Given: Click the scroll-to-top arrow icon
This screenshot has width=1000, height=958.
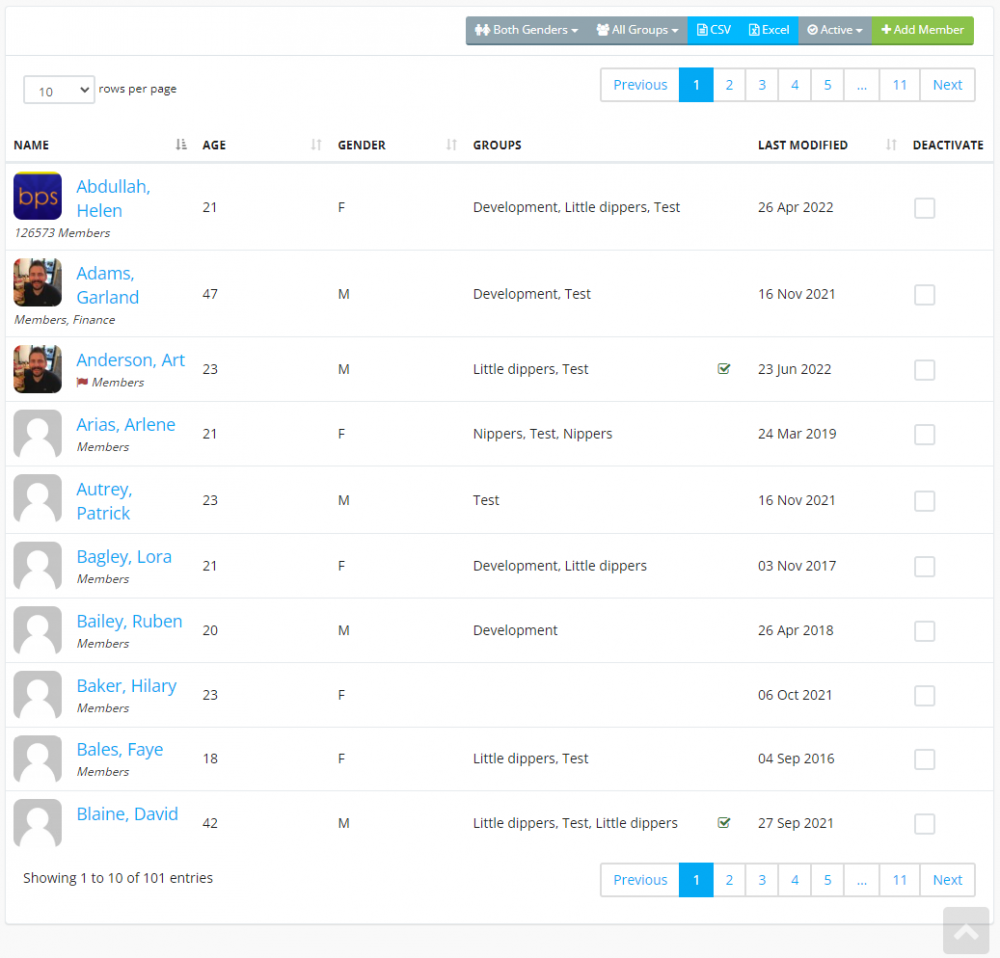Looking at the screenshot, I should 965,932.
